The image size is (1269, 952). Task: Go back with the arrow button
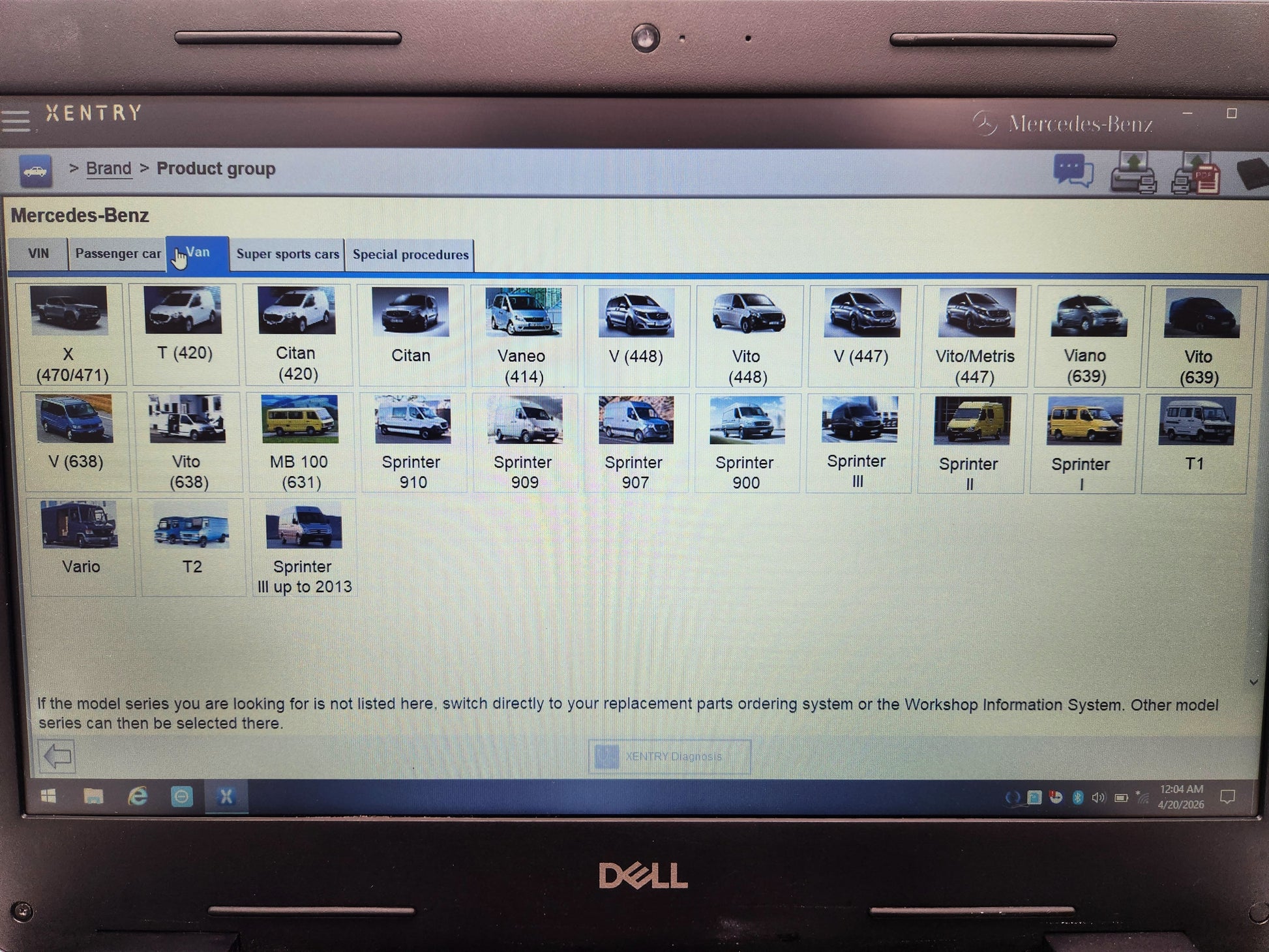pos(57,756)
